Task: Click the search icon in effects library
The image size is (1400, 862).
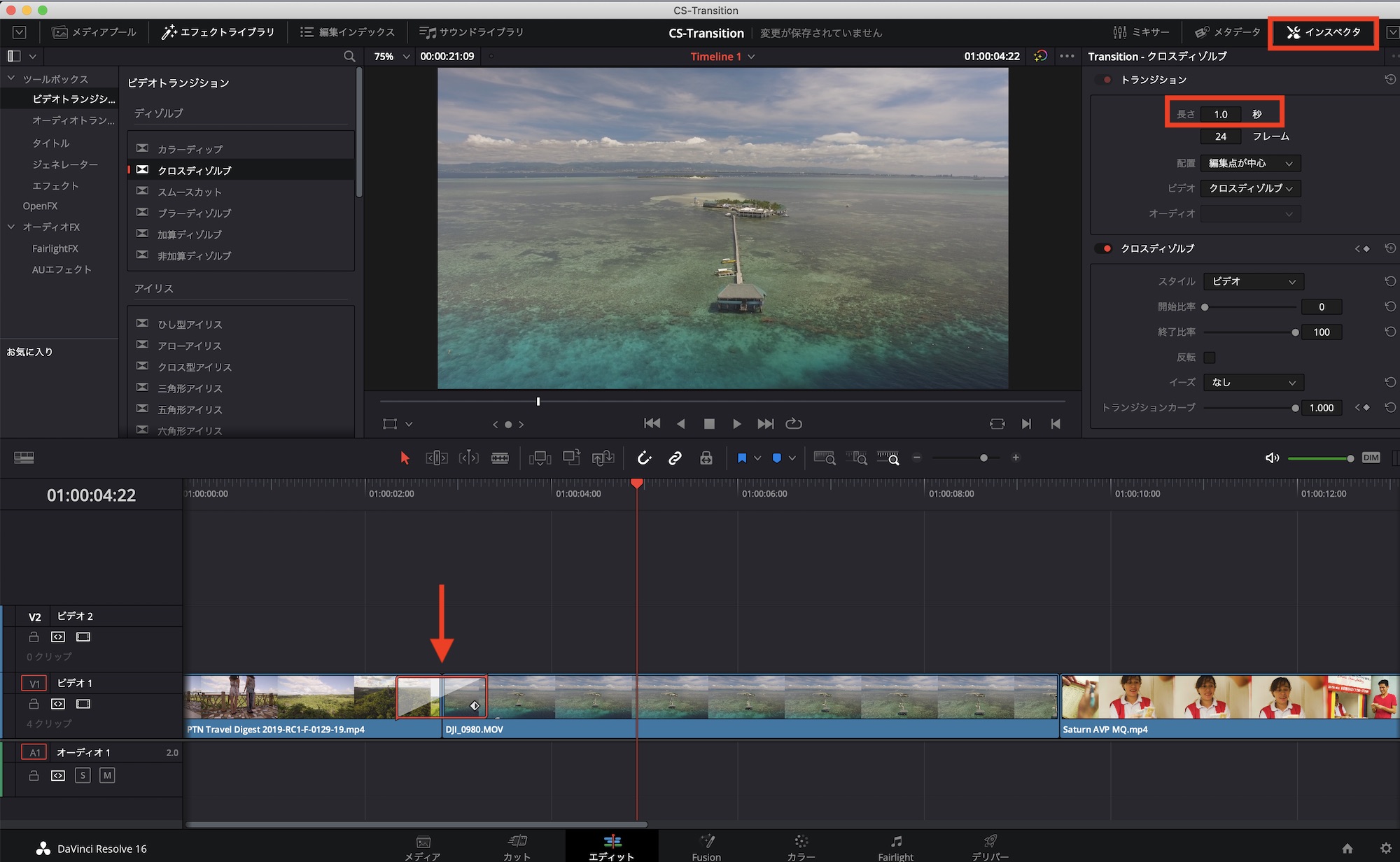Action: pyautogui.click(x=349, y=57)
